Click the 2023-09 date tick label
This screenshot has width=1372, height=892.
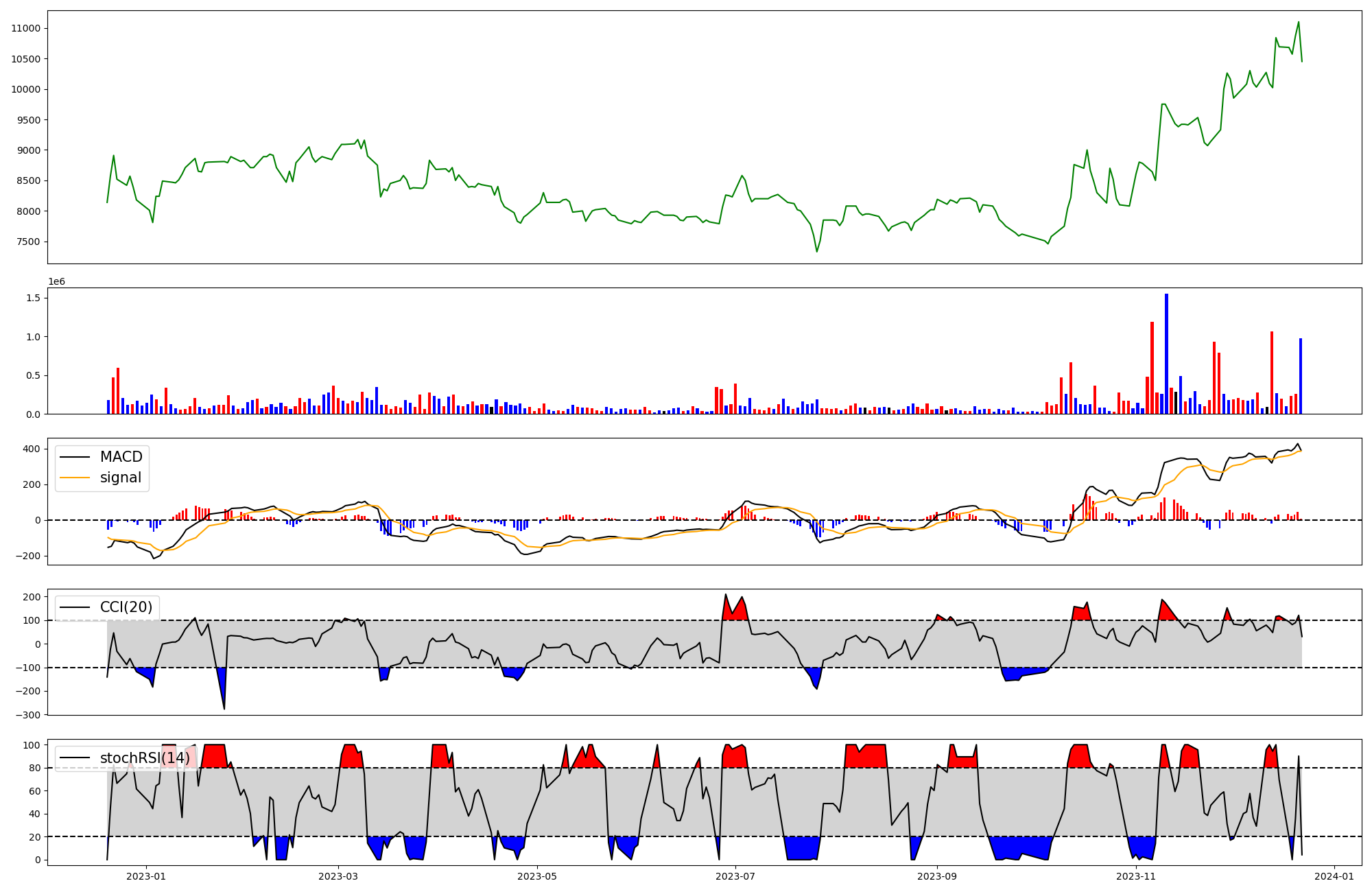pyautogui.click(x=937, y=876)
